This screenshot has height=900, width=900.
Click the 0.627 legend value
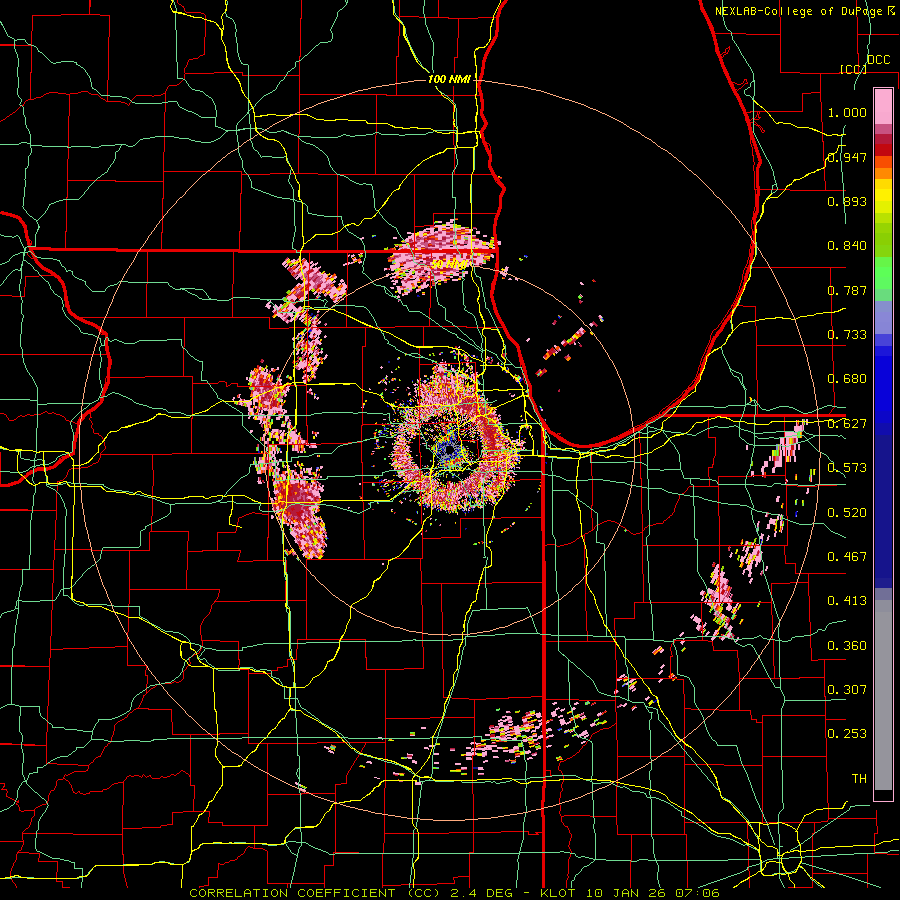pos(847,424)
